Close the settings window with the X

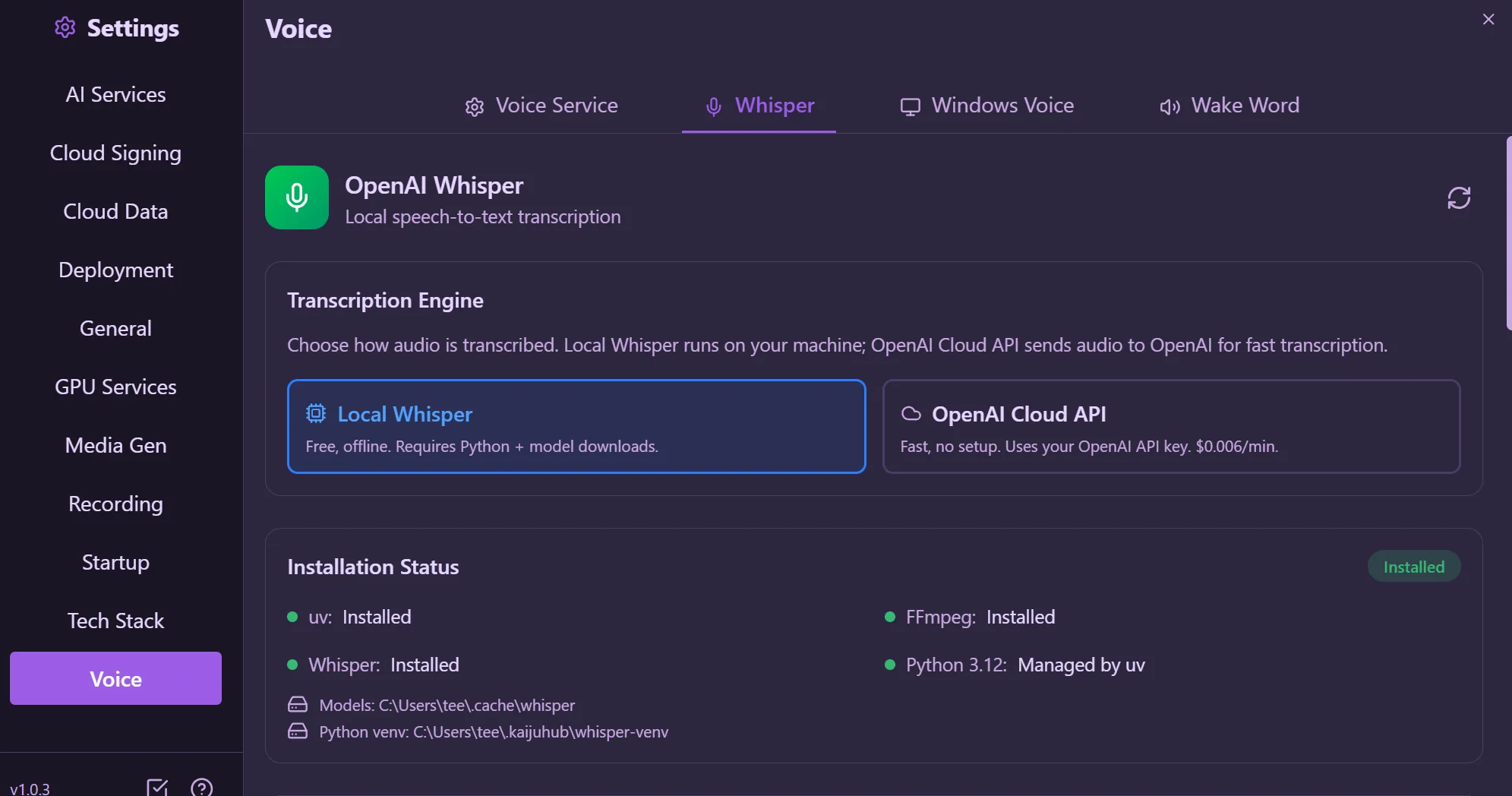pos(1488,19)
